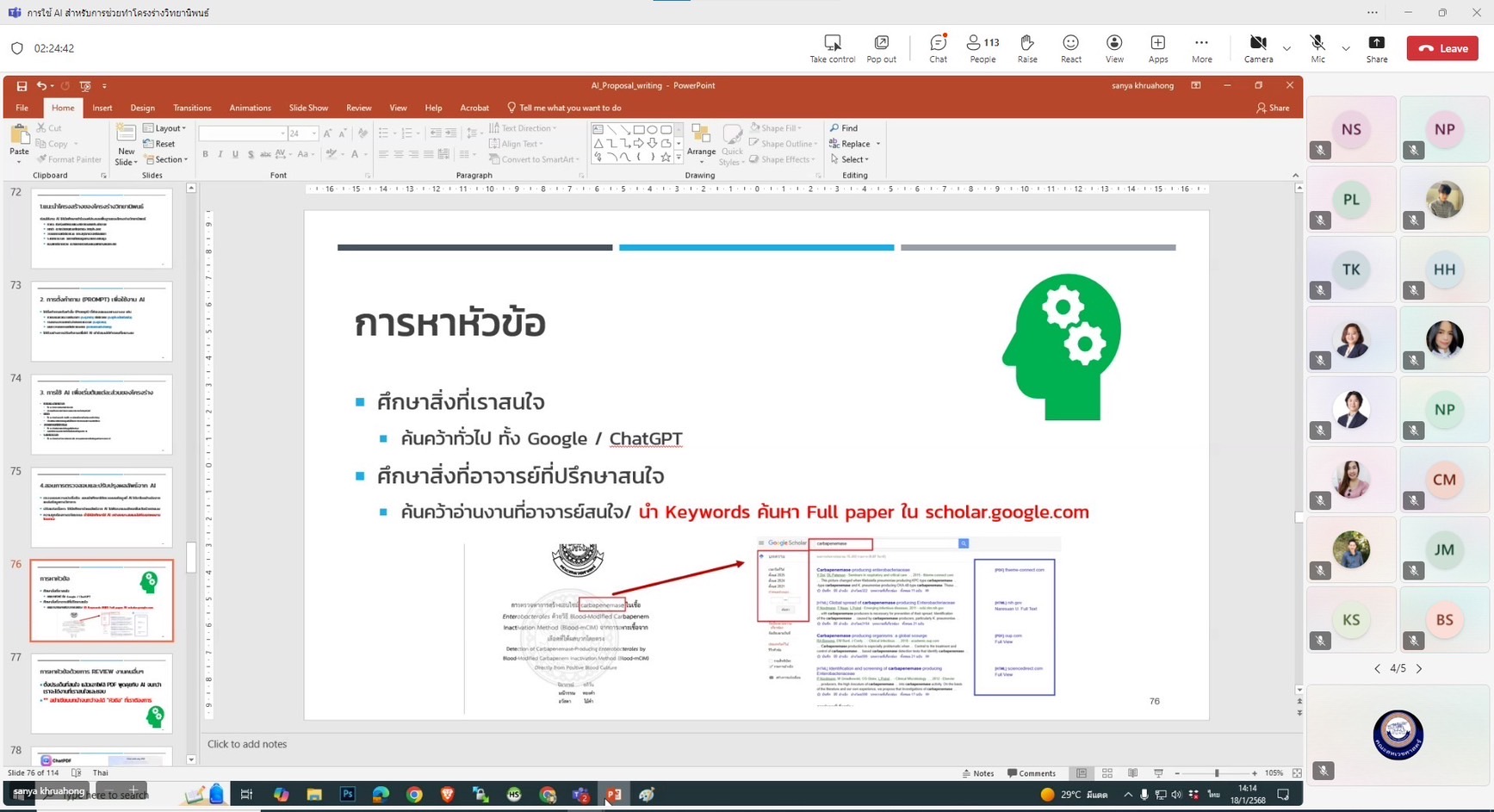Open the Arrange objects menu

[701, 144]
